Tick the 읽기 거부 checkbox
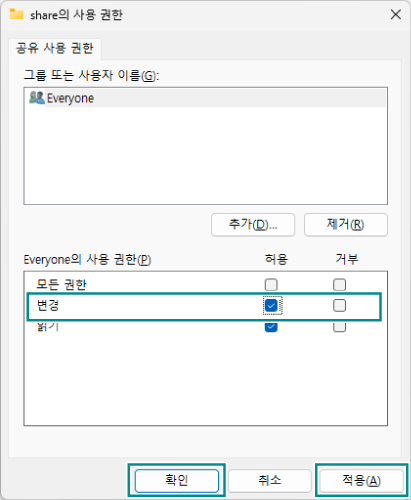 (339, 327)
